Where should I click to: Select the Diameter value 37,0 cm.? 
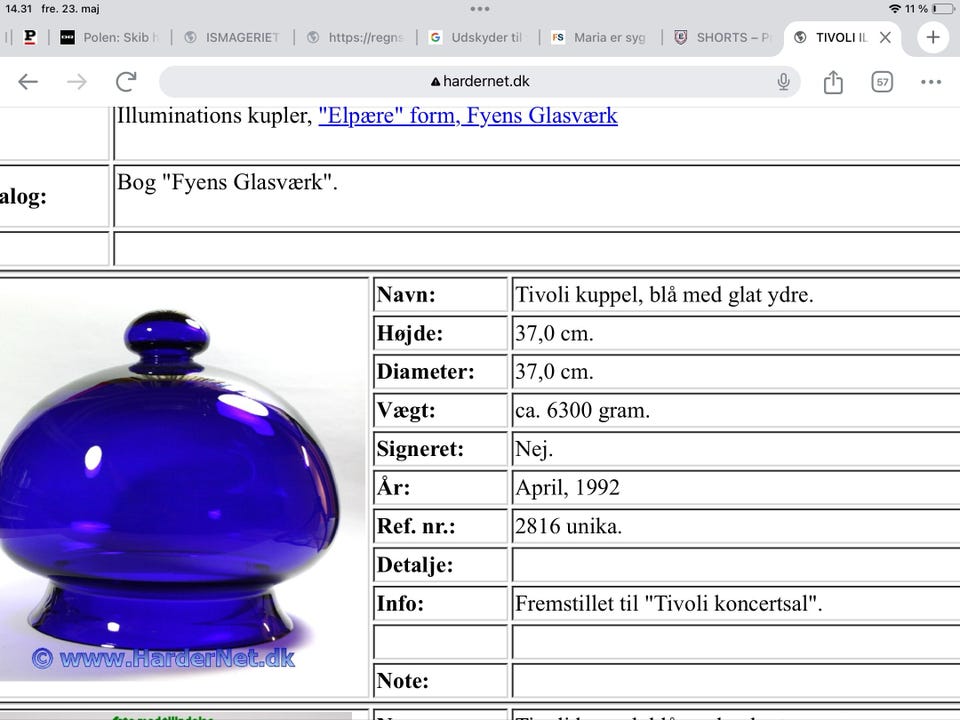pos(554,372)
